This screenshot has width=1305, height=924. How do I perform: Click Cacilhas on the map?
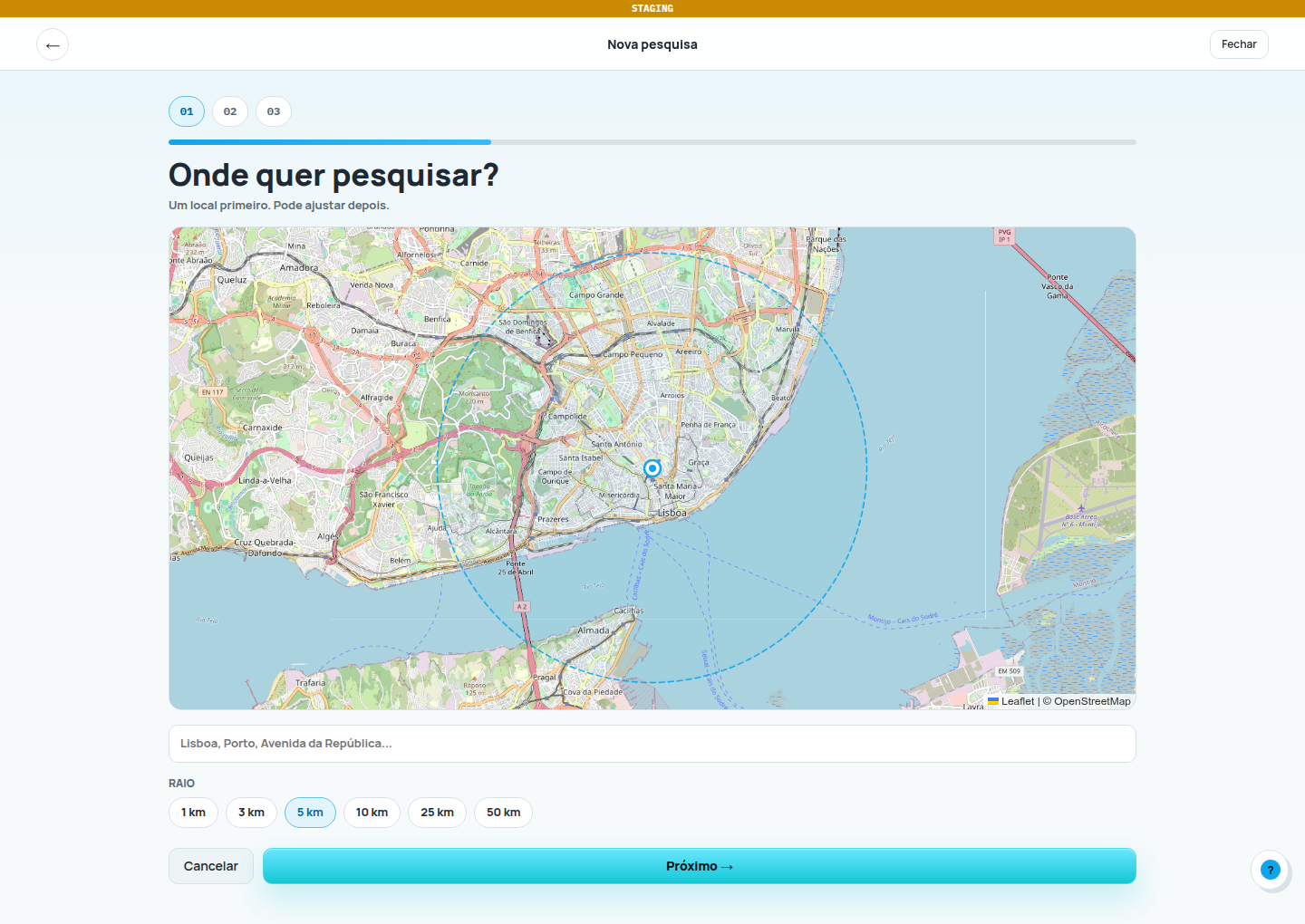point(629,611)
